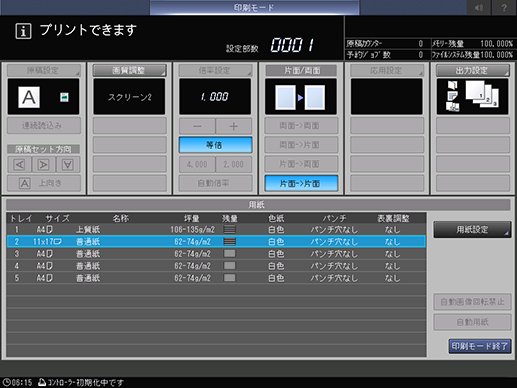Click tray 2 remaining paper level icon

click(230, 241)
